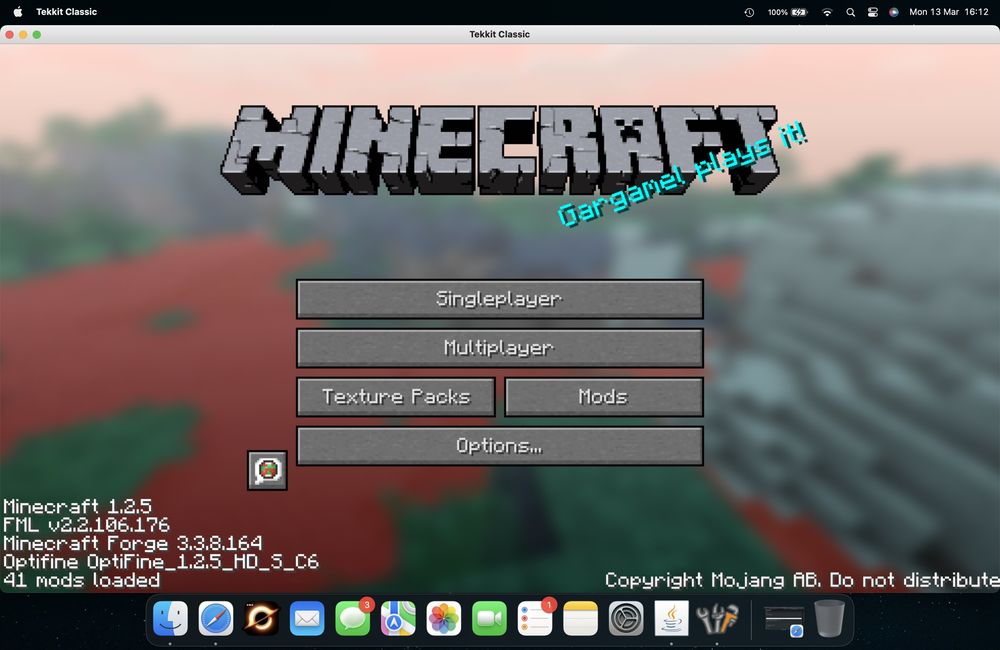This screenshot has height=650, width=1000.
Task: Open the Texture Packs menu
Action: [395, 397]
